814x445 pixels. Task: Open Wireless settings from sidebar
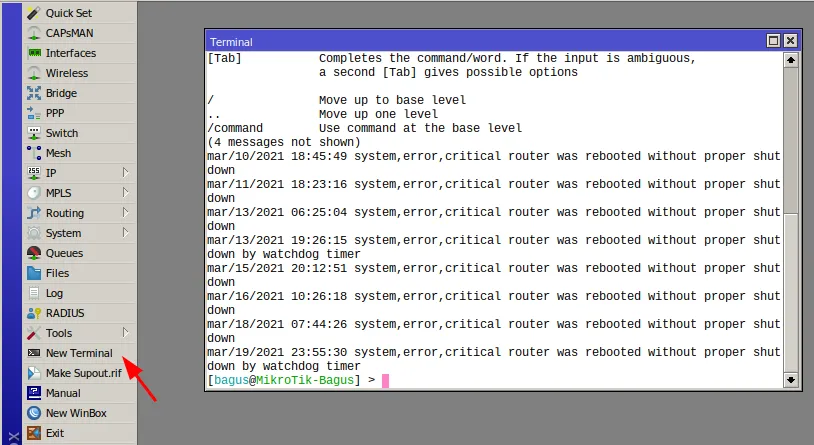tap(67, 73)
